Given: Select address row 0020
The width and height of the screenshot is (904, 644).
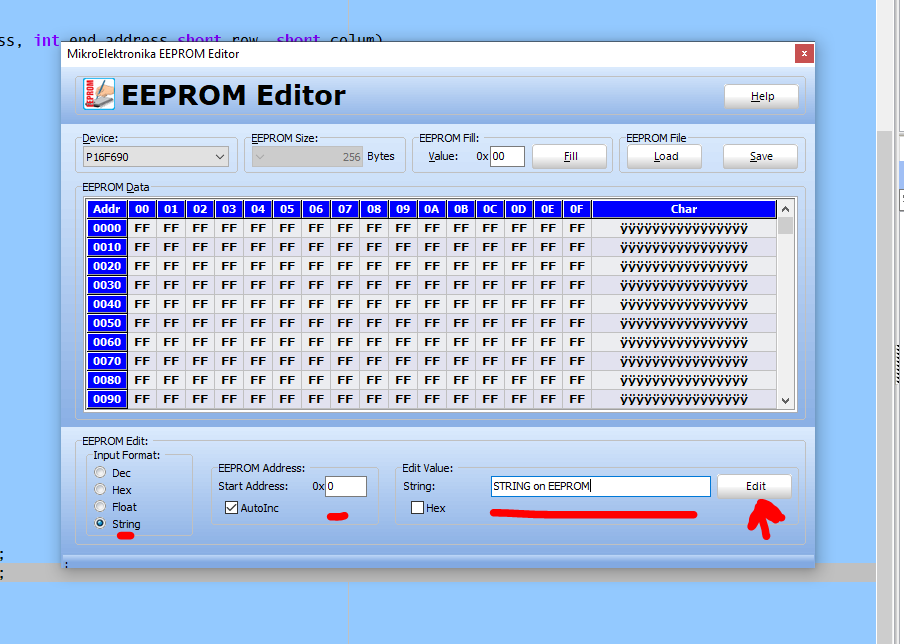Looking at the screenshot, I should click(107, 266).
